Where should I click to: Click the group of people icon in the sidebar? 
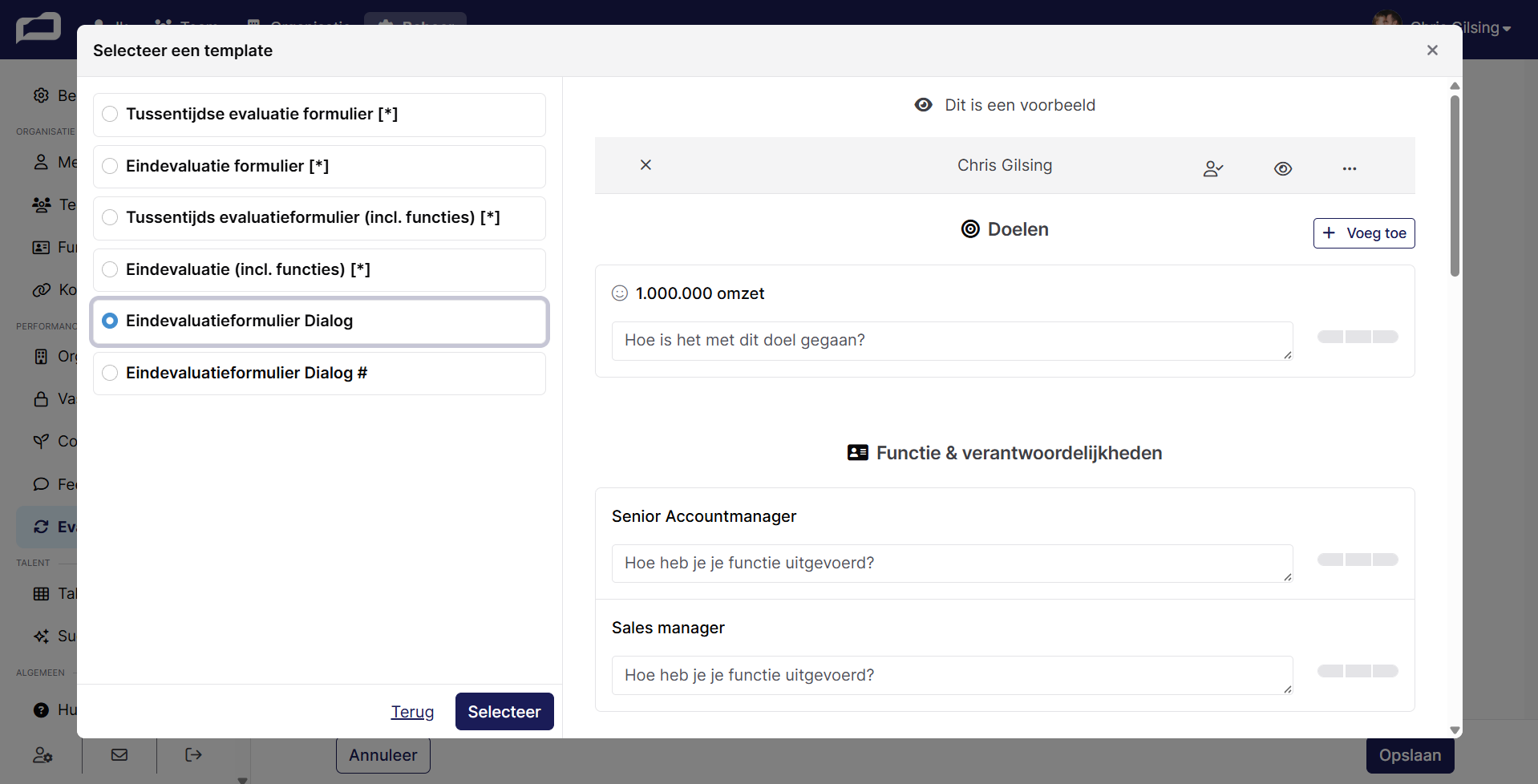42,205
